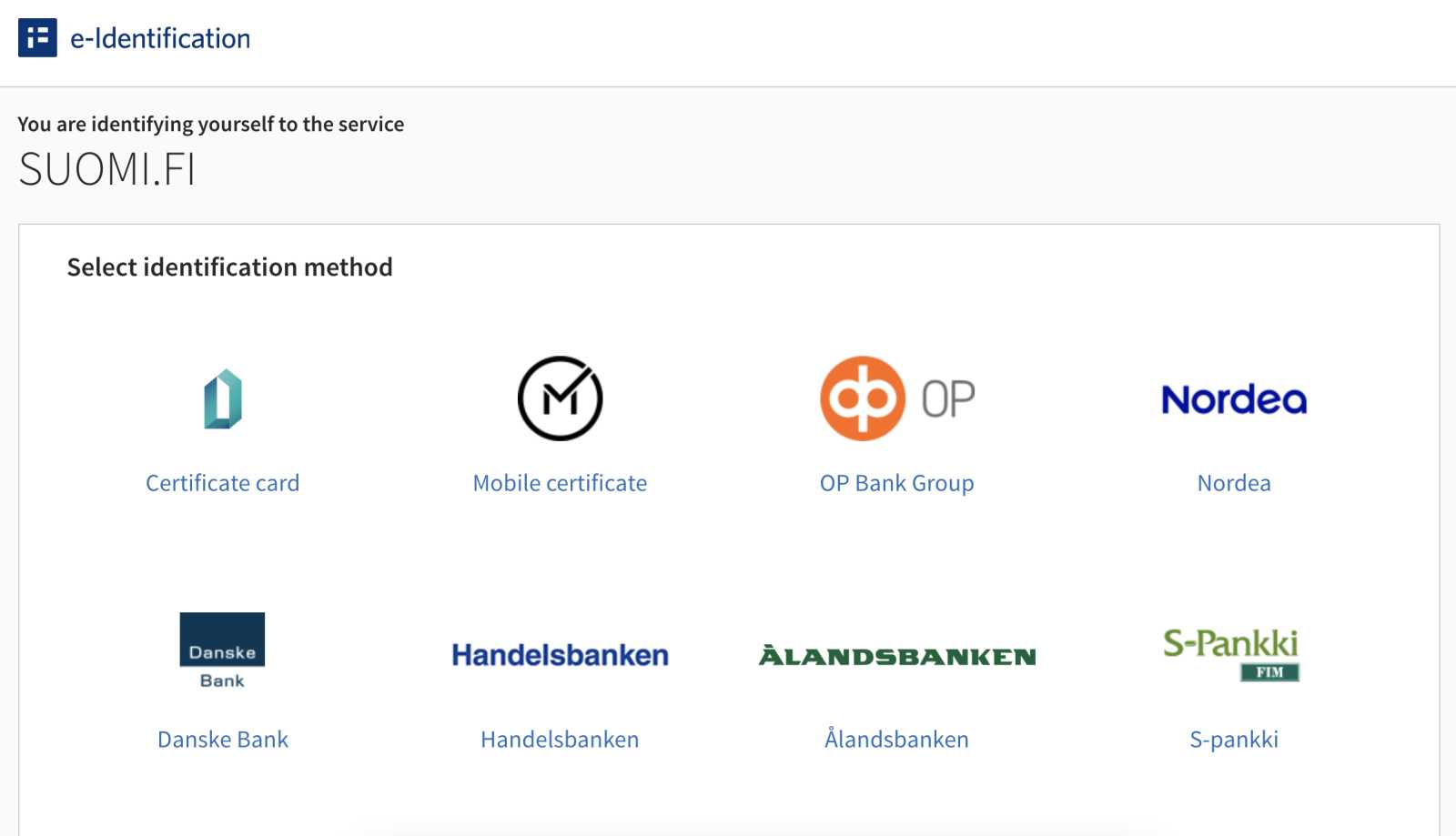1456x836 pixels.
Task: Select the Mobile certificate logo icon
Action: point(560,398)
